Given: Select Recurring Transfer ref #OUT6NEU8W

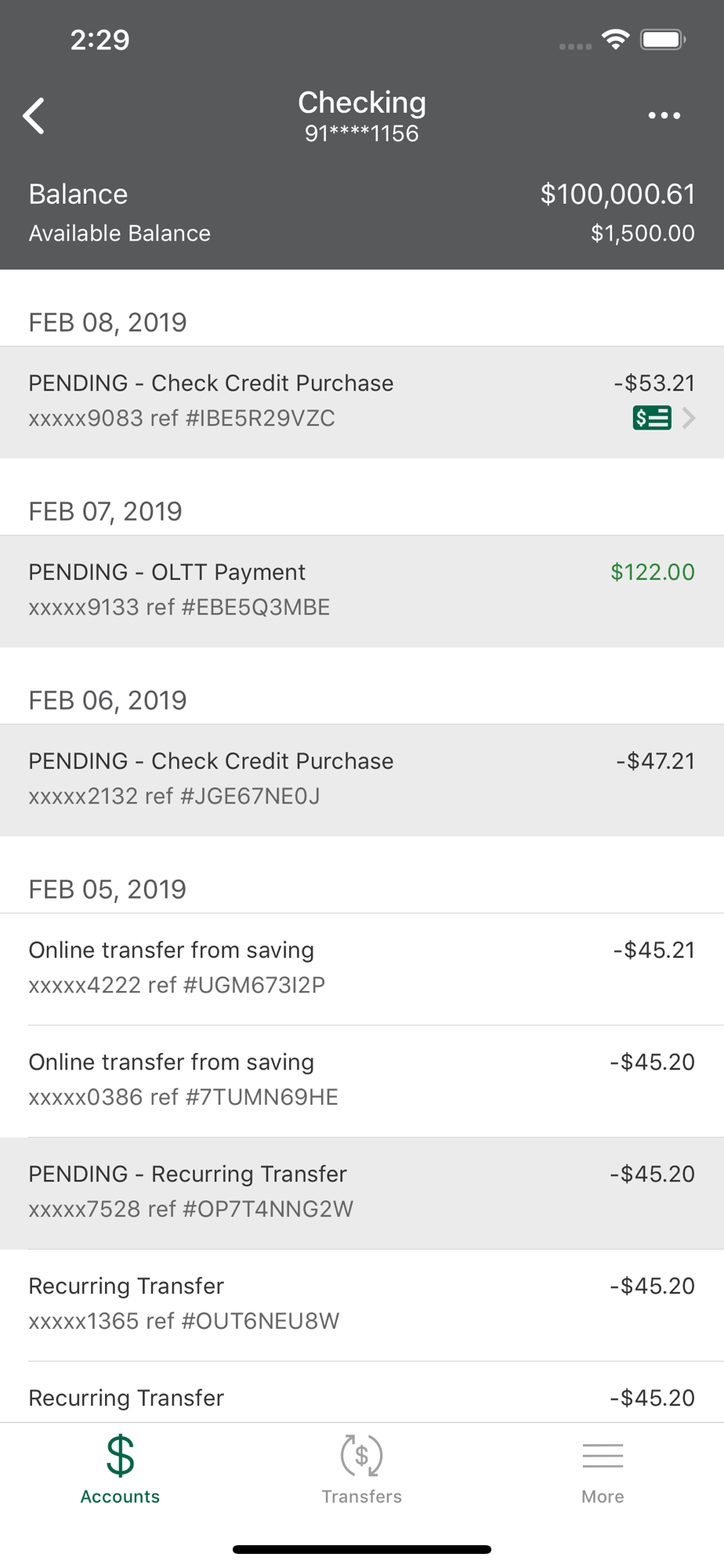Looking at the screenshot, I should 362,1305.
